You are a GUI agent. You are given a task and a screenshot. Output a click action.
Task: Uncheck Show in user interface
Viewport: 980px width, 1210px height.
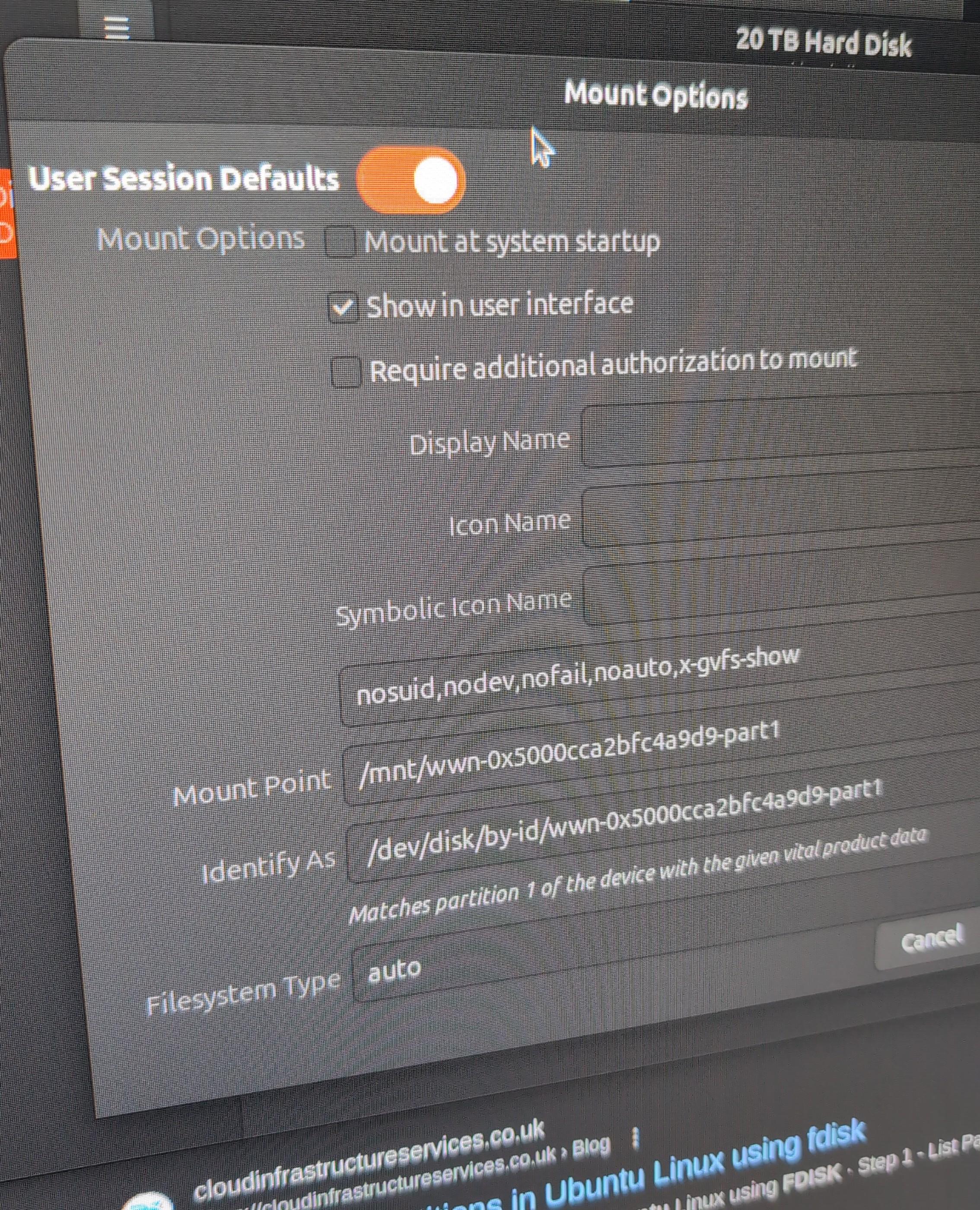point(343,308)
